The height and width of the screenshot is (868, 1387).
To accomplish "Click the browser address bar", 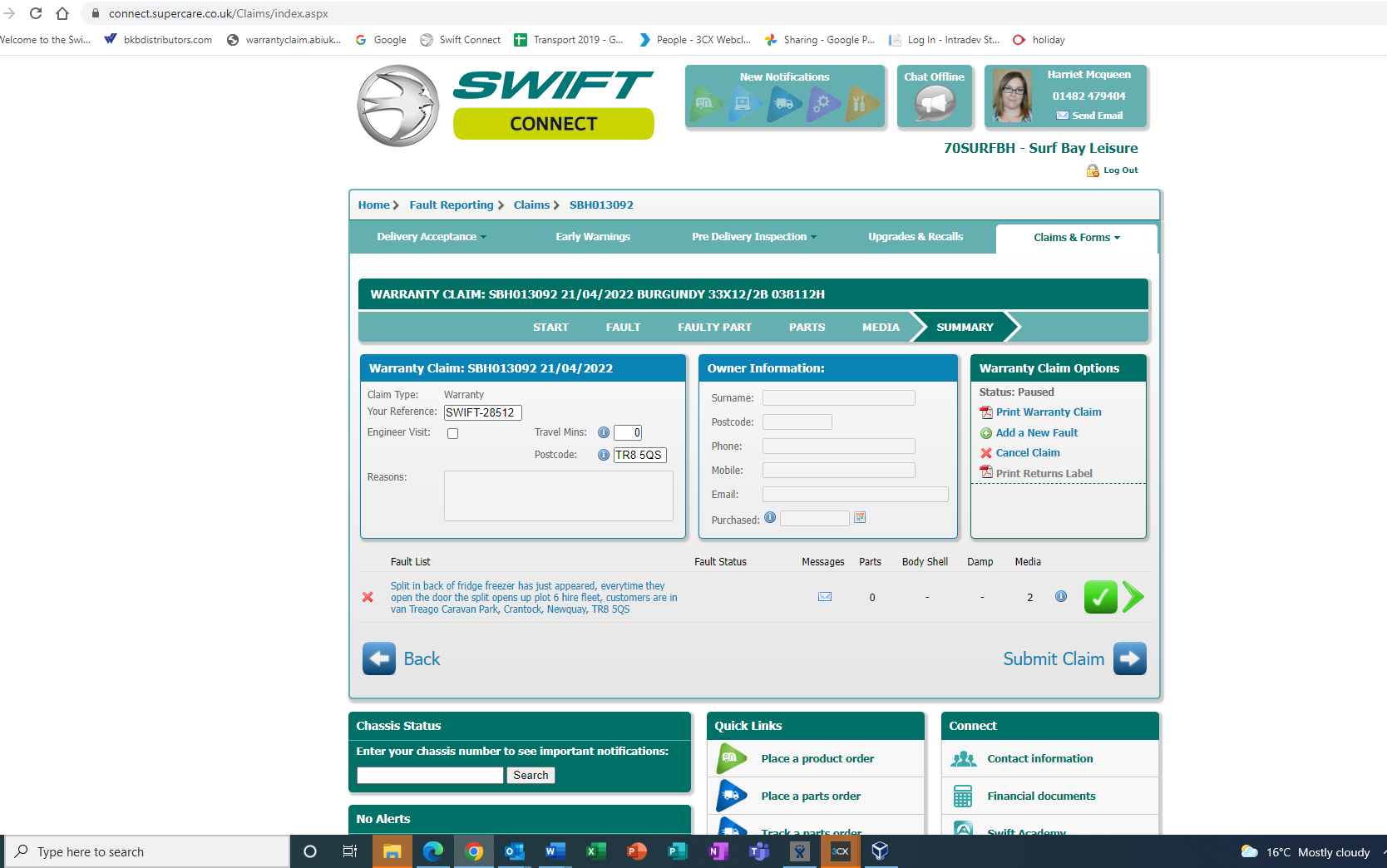I will click(x=732, y=13).
